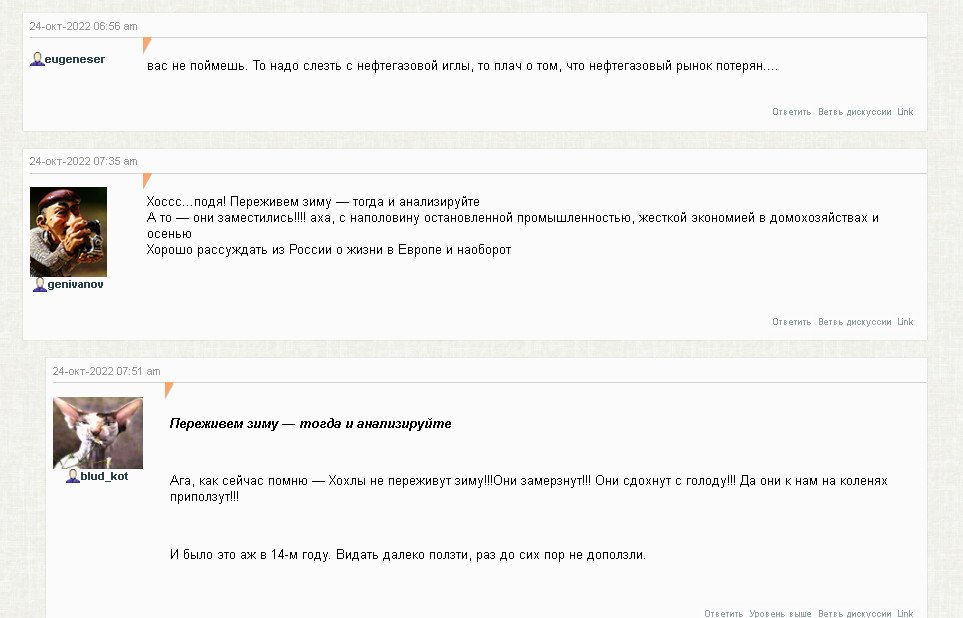Open the eugeneser username link
Screen dimensions: 963x618
click(x=75, y=59)
